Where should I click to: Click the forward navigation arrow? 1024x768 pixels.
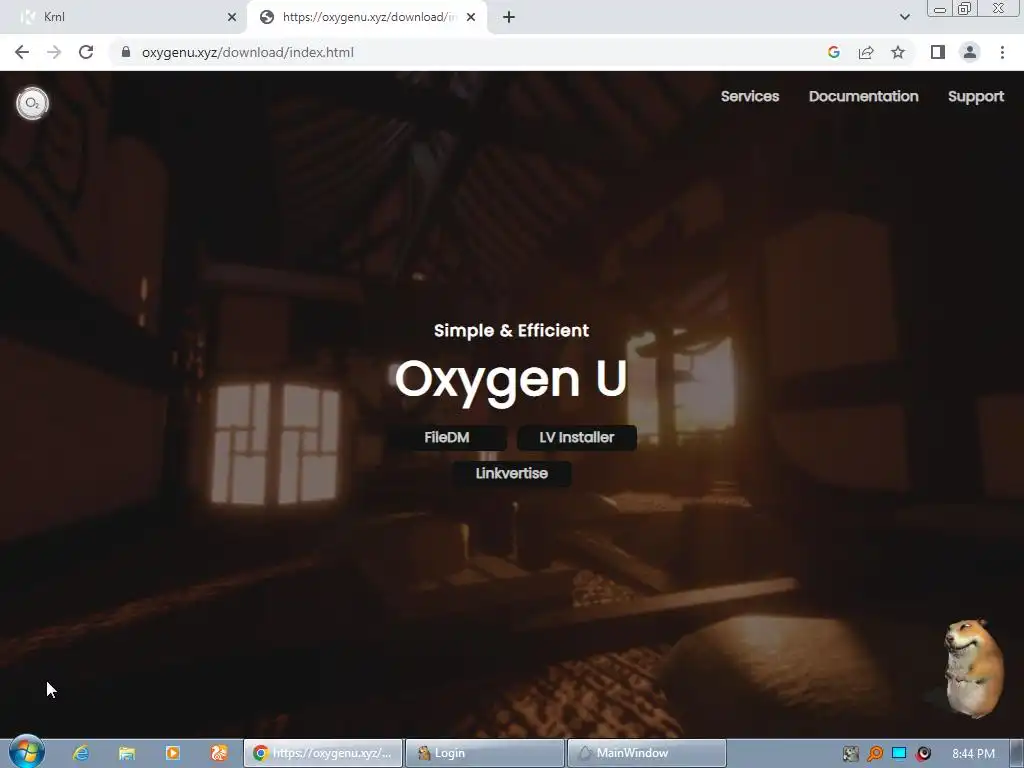[54, 52]
